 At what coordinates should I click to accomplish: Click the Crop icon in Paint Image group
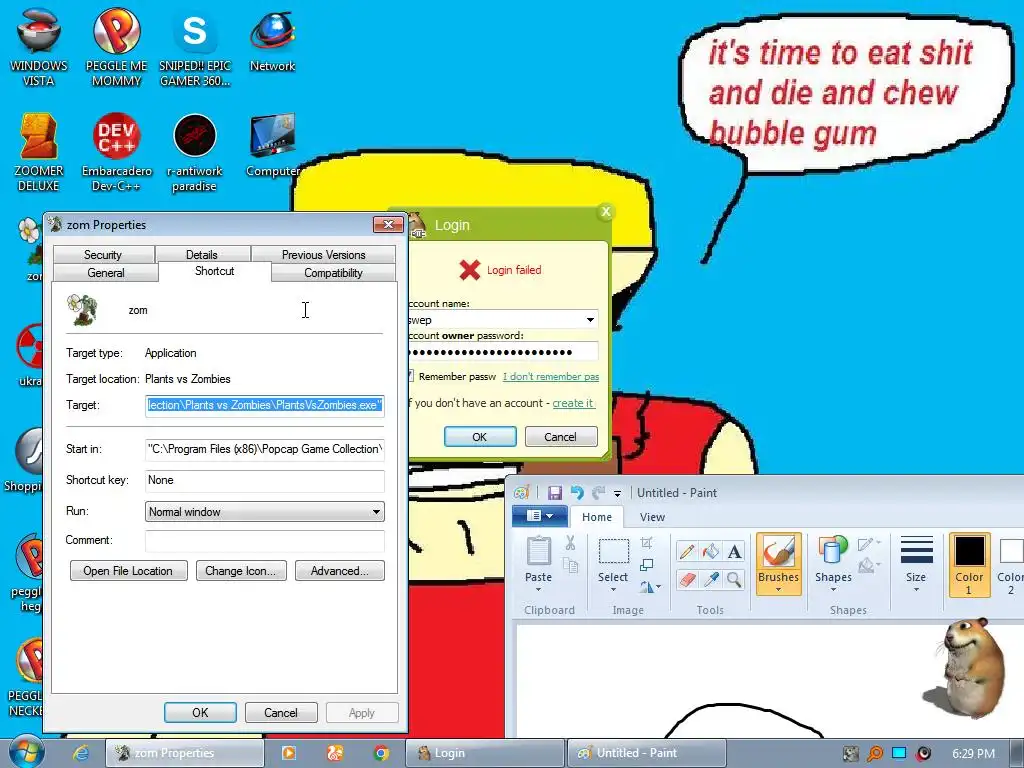647,543
